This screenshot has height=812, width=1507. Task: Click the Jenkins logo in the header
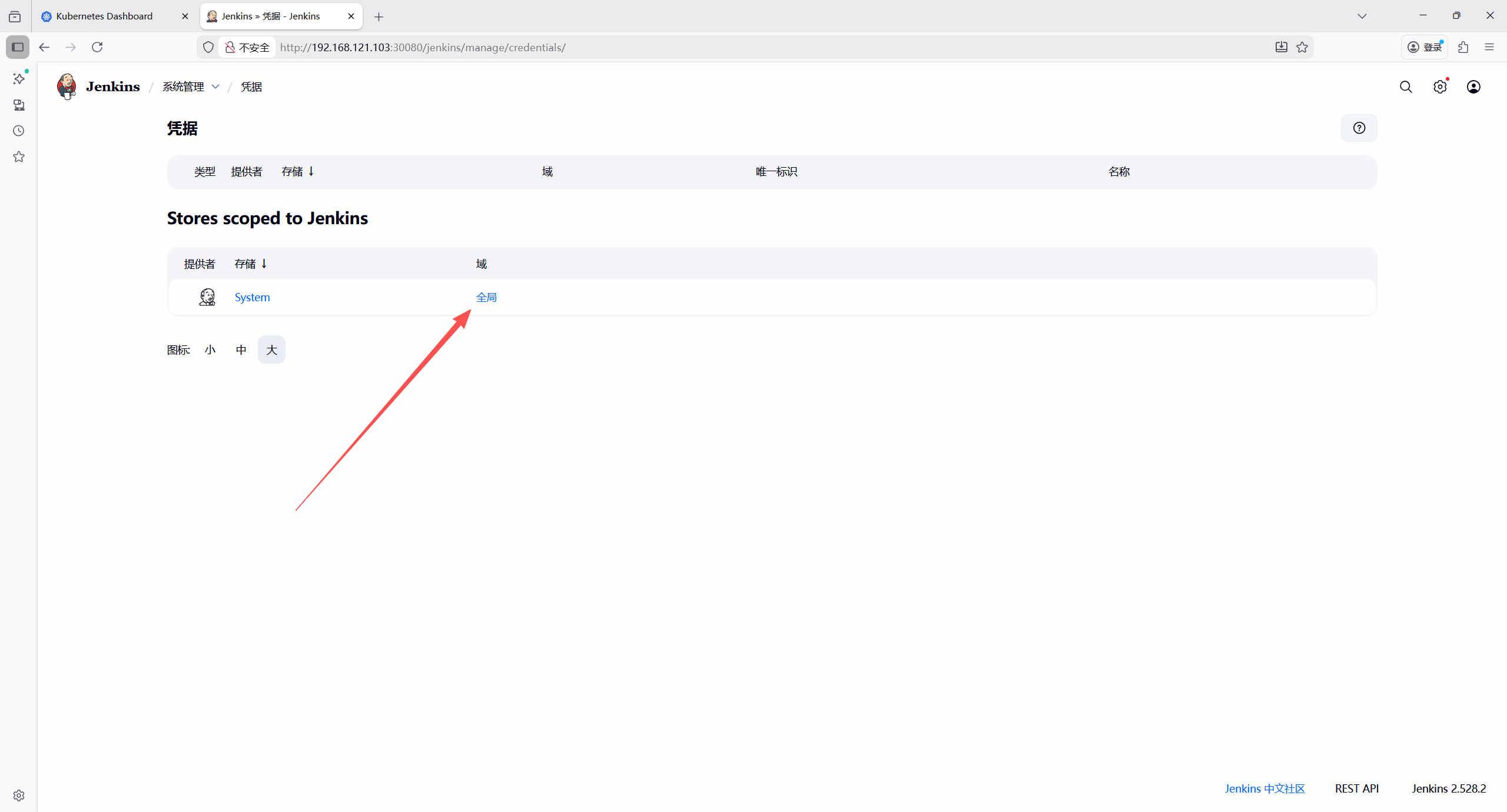click(67, 86)
